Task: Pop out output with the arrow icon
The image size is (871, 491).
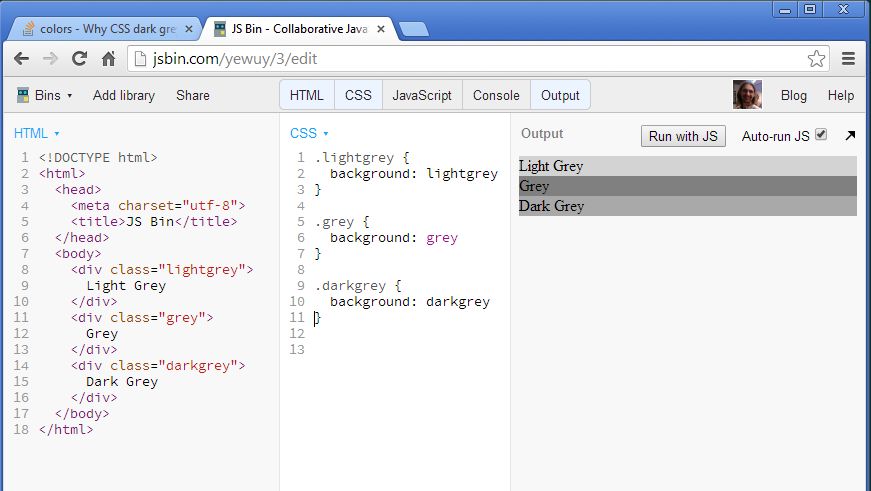Action: point(850,136)
